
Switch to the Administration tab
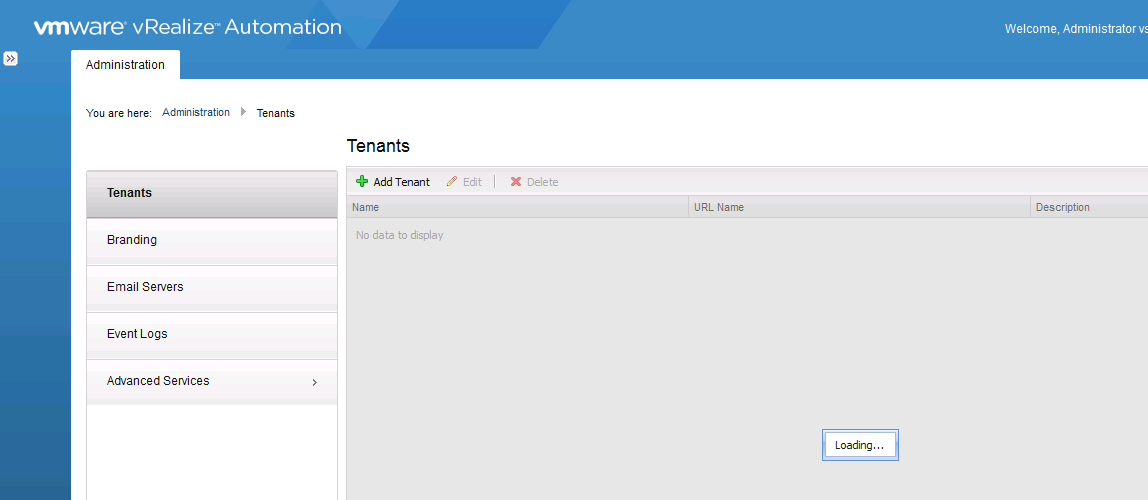[x=125, y=65]
